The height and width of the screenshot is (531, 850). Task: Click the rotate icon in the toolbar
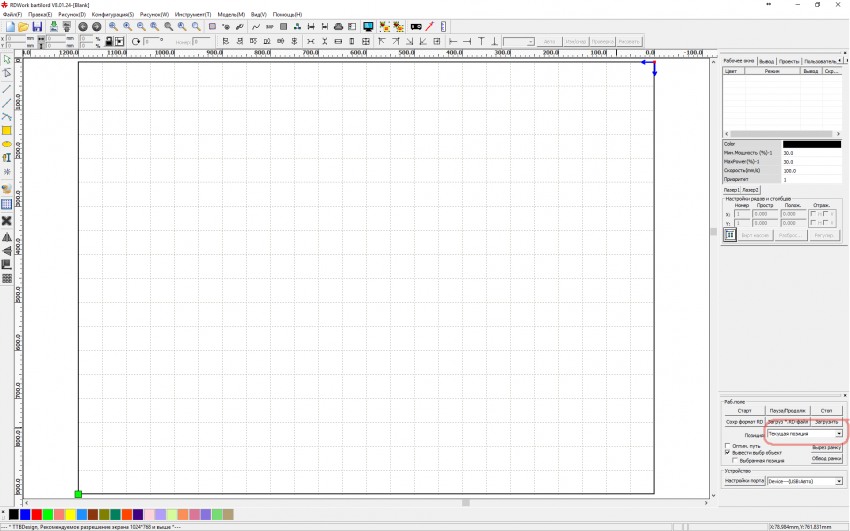(136, 41)
